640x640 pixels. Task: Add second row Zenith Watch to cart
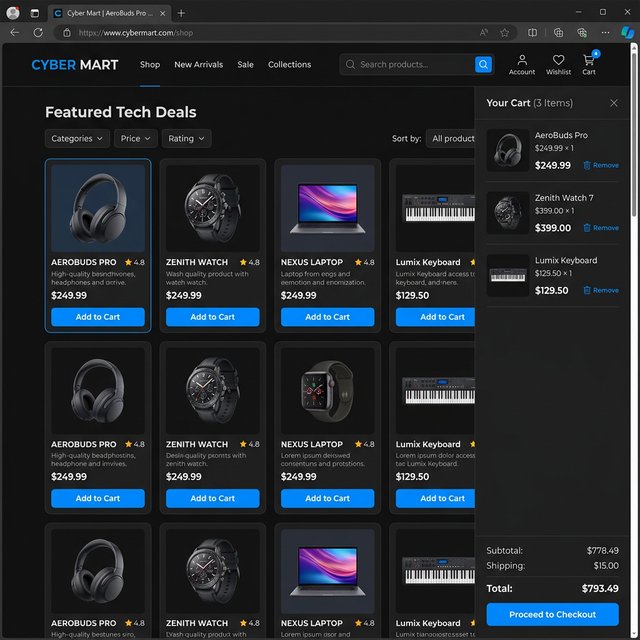[213, 498]
